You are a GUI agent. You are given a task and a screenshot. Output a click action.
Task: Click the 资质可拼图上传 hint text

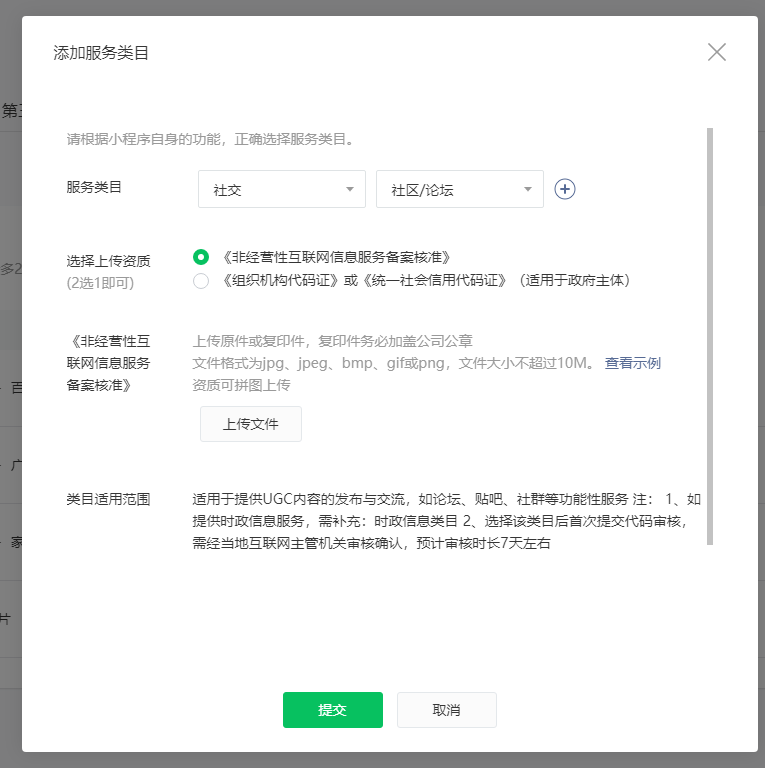click(240, 385)
